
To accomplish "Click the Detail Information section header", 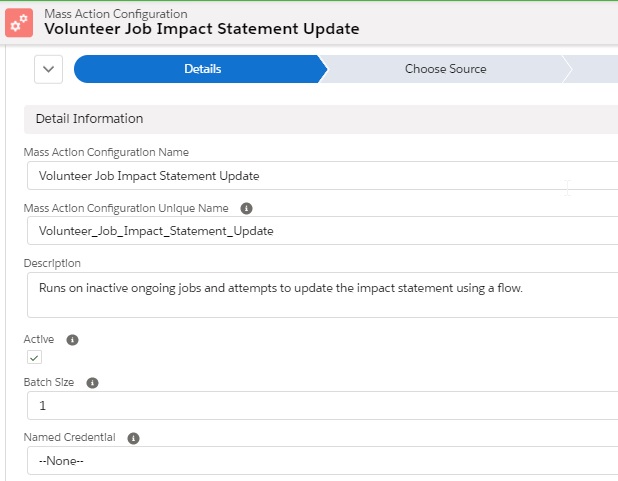I will point(89,119).
